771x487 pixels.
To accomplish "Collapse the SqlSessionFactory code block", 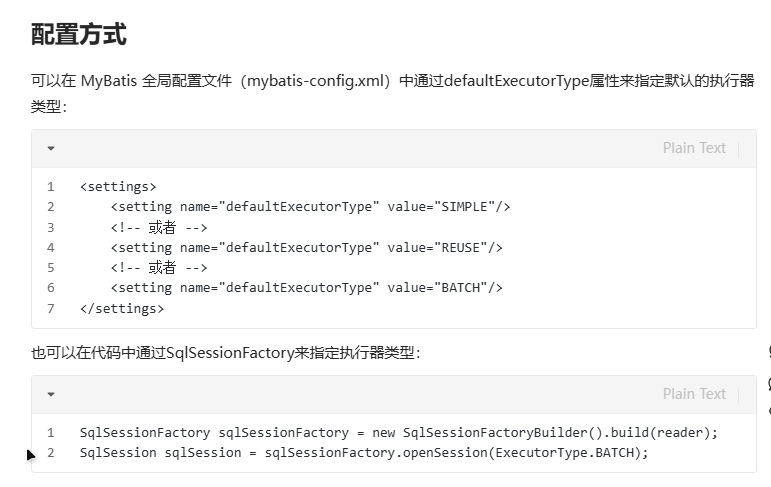I will click(x=51, y=394).
